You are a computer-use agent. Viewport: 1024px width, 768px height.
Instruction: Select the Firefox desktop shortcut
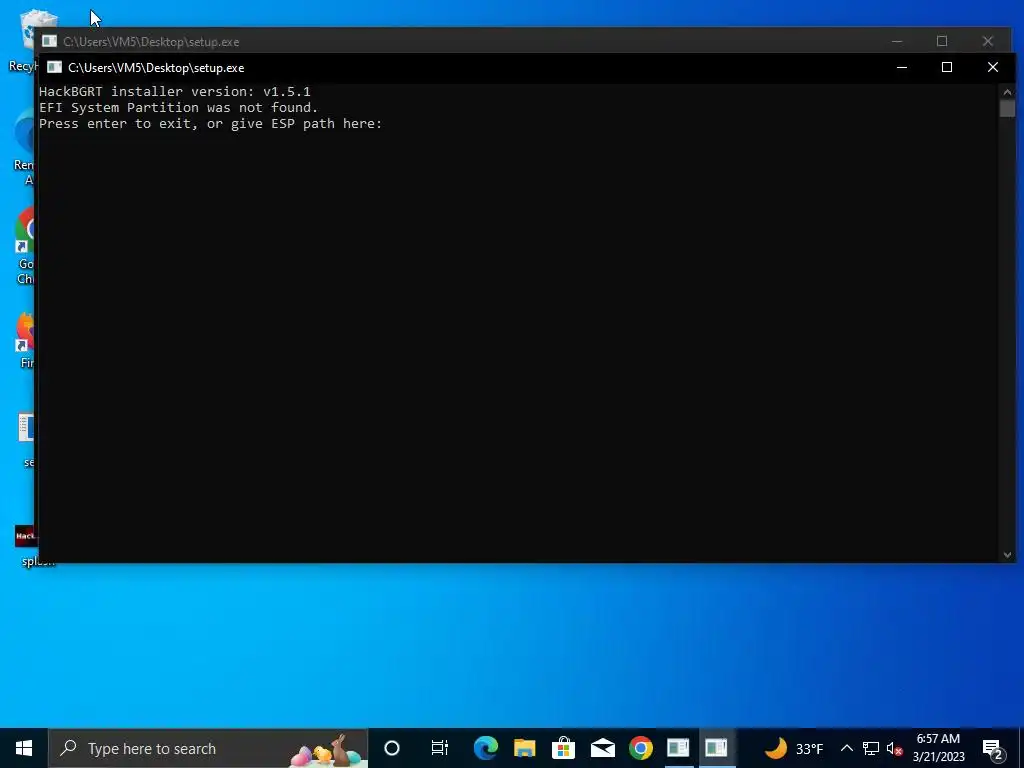[x=25, y=340]
